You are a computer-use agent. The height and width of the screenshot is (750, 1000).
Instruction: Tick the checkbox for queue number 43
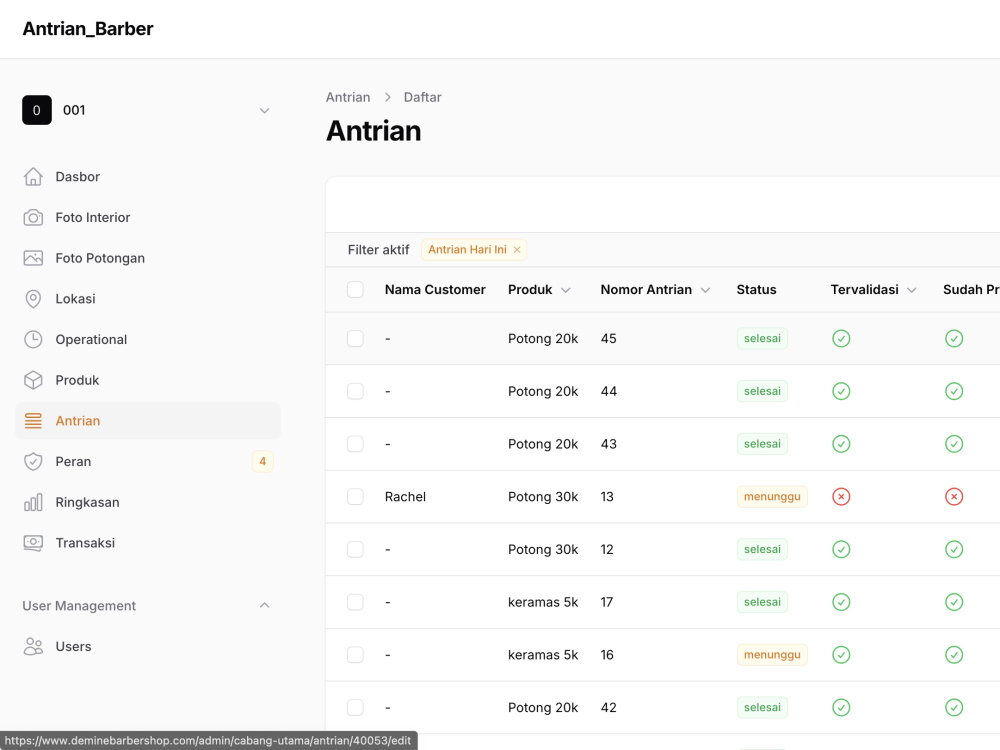tap(355, 444)
